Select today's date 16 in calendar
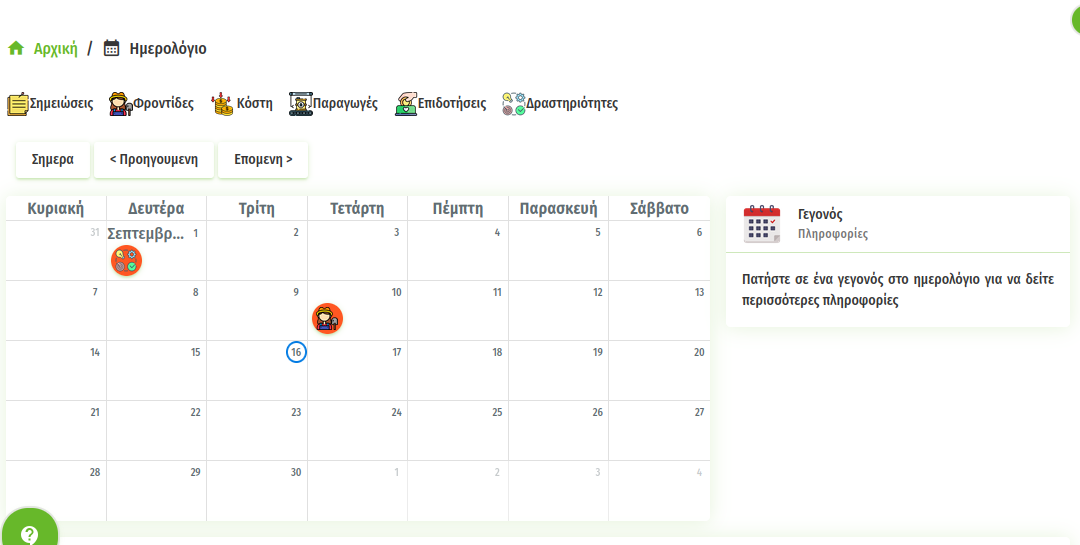This screenshot has width=1080, height=545. [296, 352]
